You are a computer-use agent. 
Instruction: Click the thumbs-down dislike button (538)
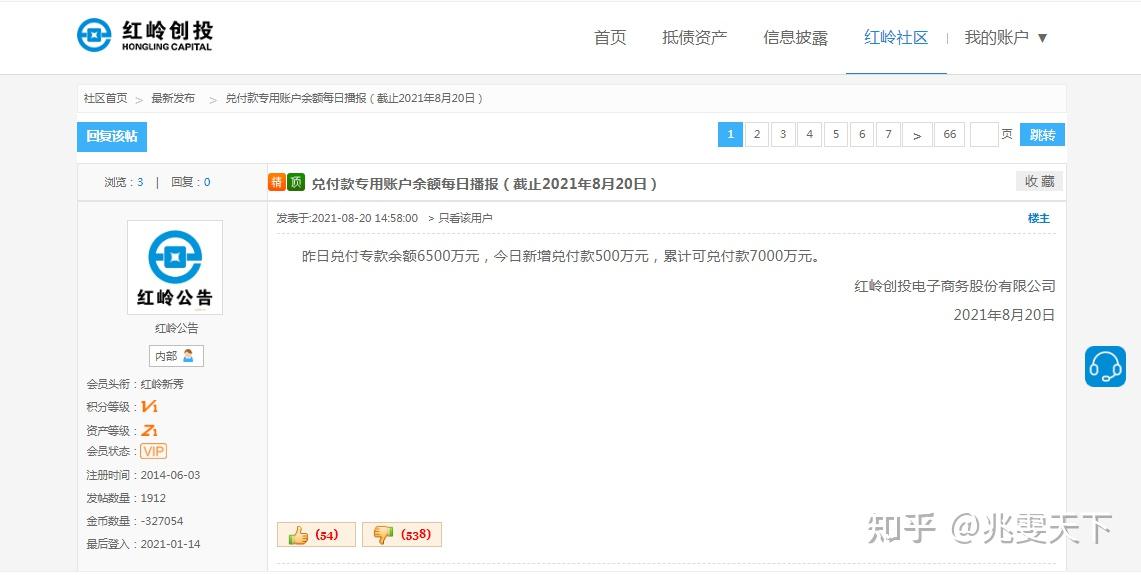[402, 535]
